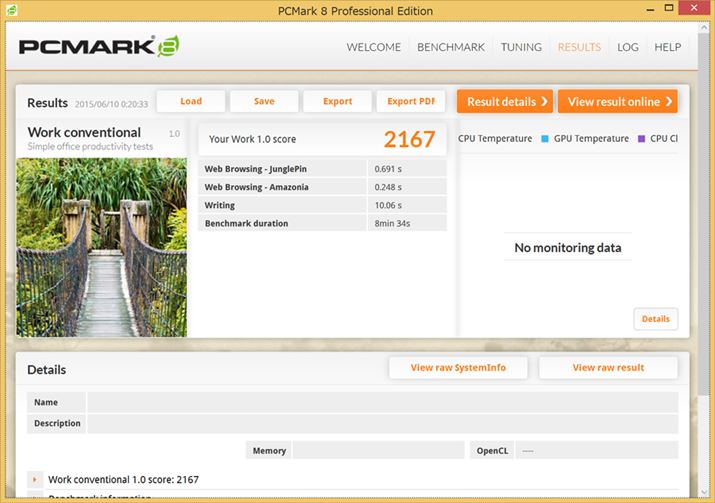This screenshot has width=715, height=503.
Task: Click the blue GPU Temperature legend swatch
Action: pyautogui.click(x=544, y=139)
